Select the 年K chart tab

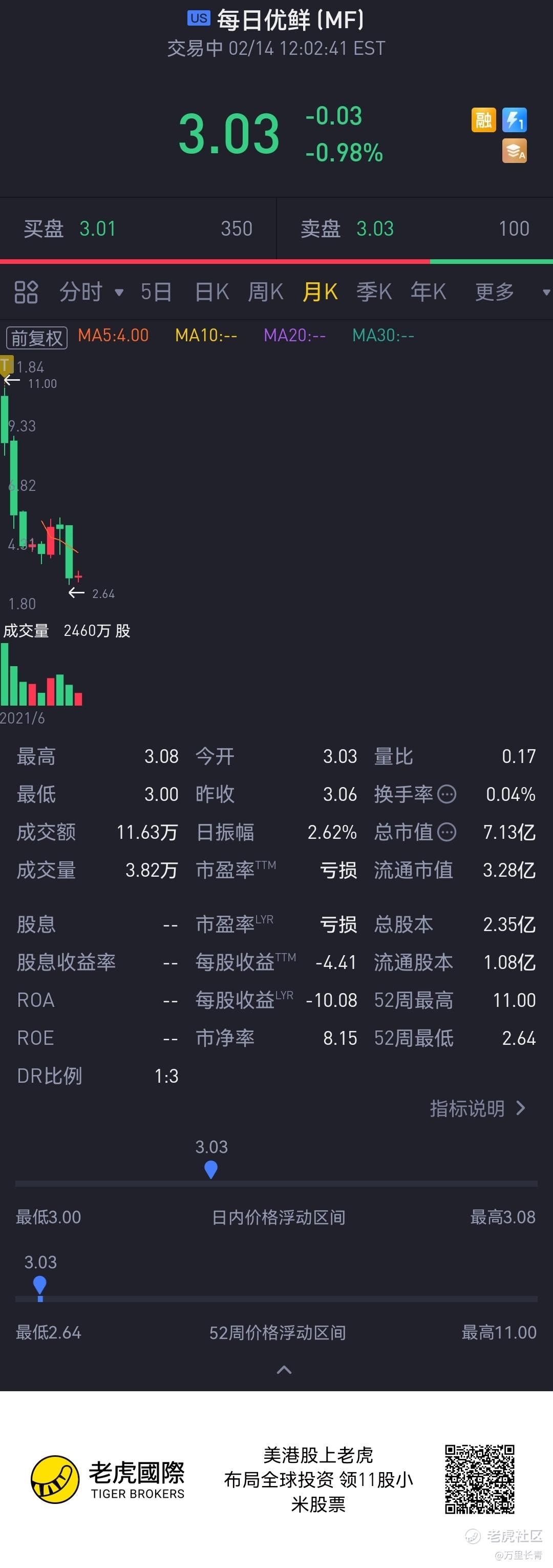coord(428,292)
